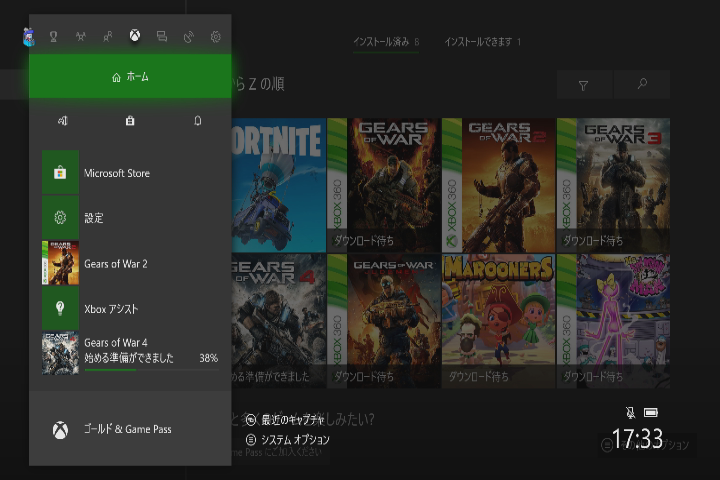Open the People tab in guide
Viewport: 720px width, 480px height.
point(107,37)
